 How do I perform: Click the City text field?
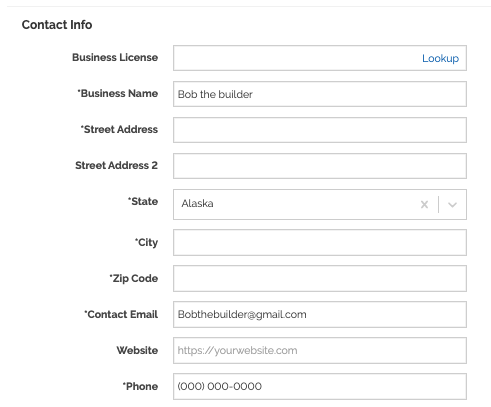320,242
